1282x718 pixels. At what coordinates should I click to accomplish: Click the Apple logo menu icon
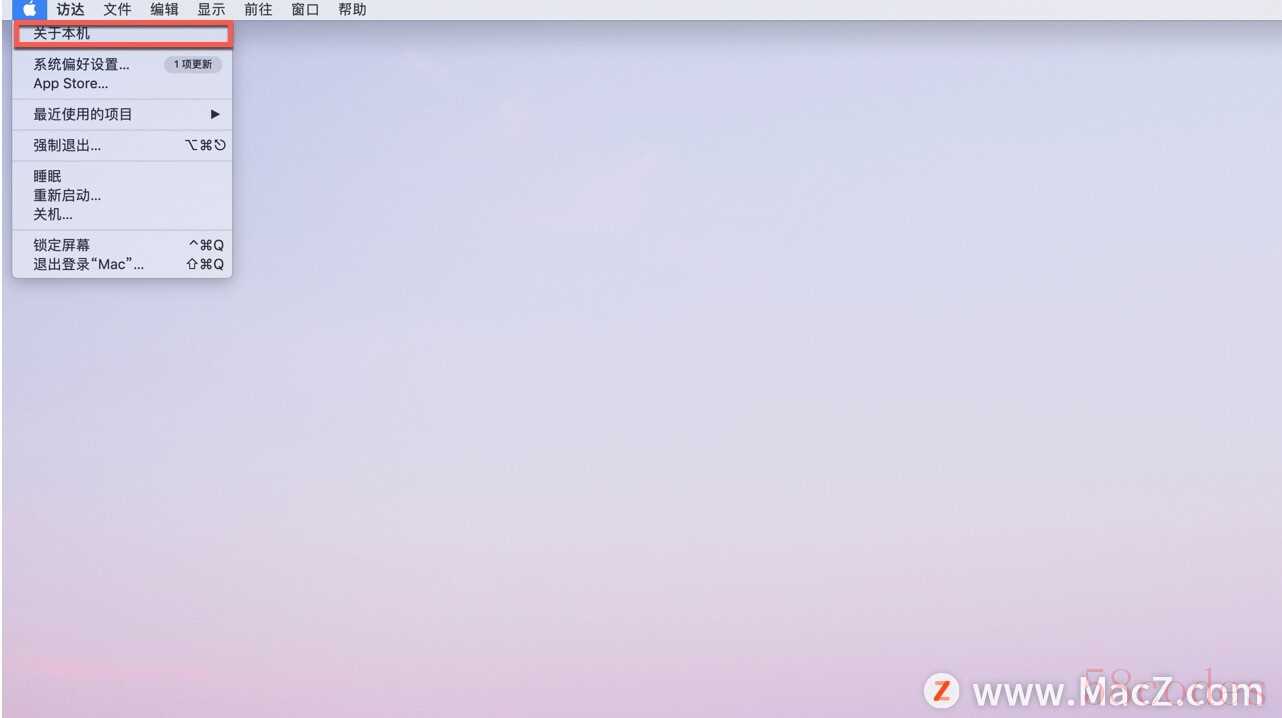pos(30,10)
